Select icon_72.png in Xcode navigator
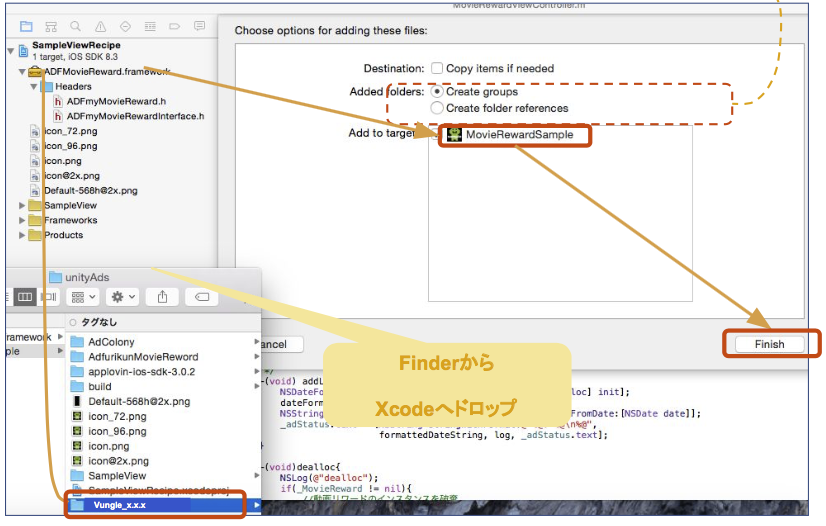The width and height of the screenshot is (826, 526). click(x=71, y=131)
